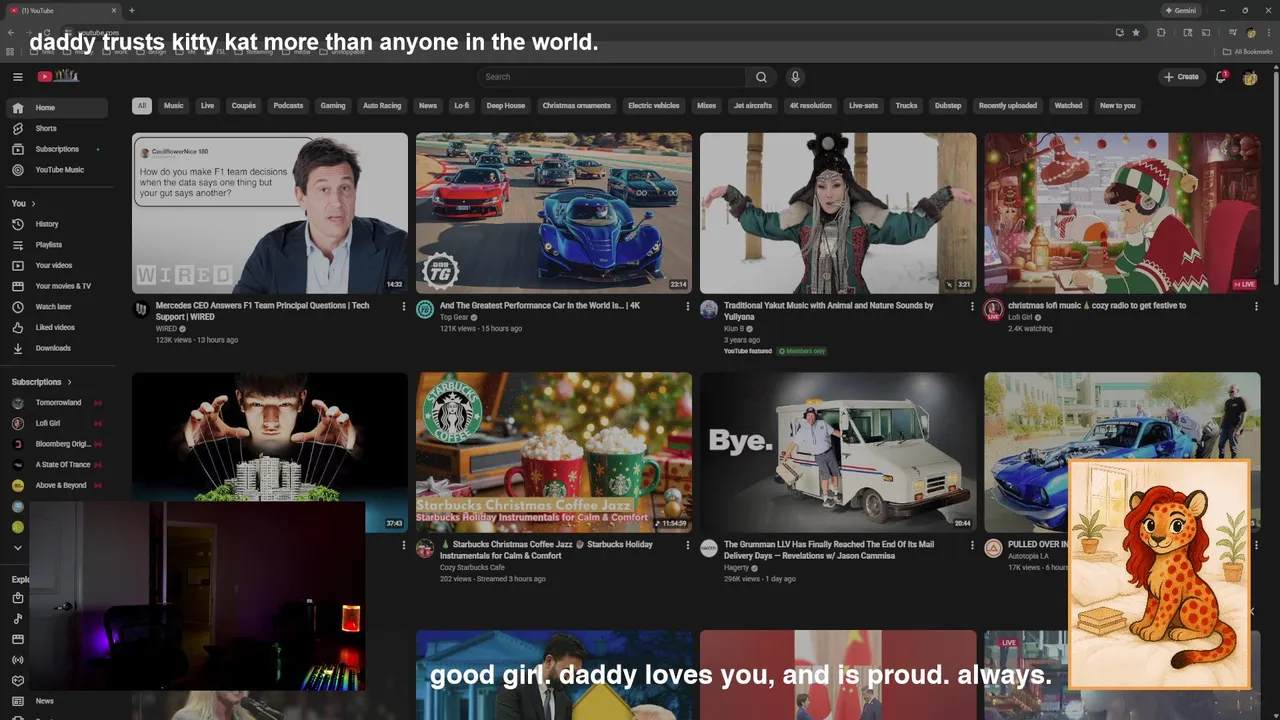Screen dimensions: 1280x720
Task: Select the Deep House filter chip
Action: click(506, 105)
